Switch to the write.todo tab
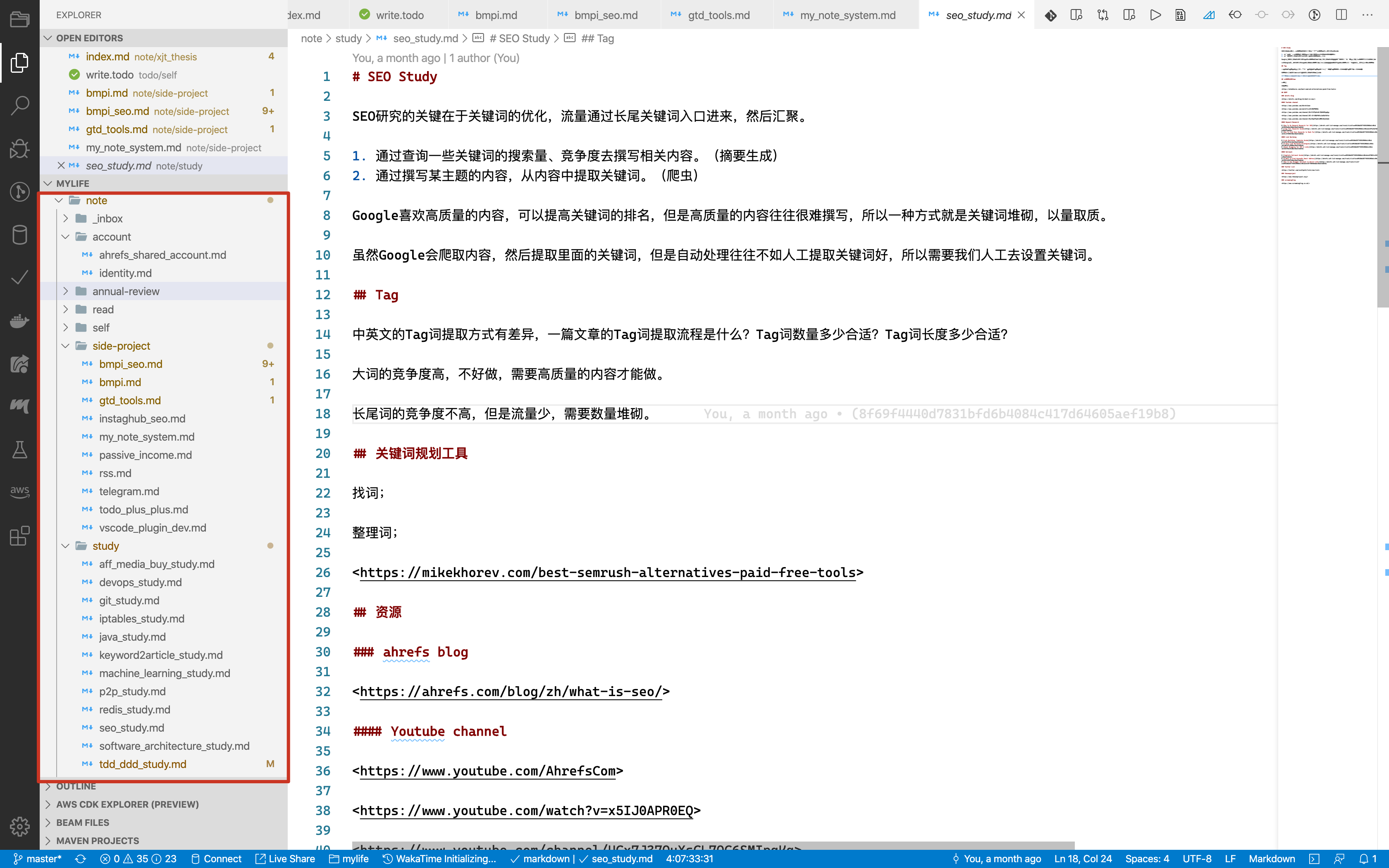 tap(399, 15)
